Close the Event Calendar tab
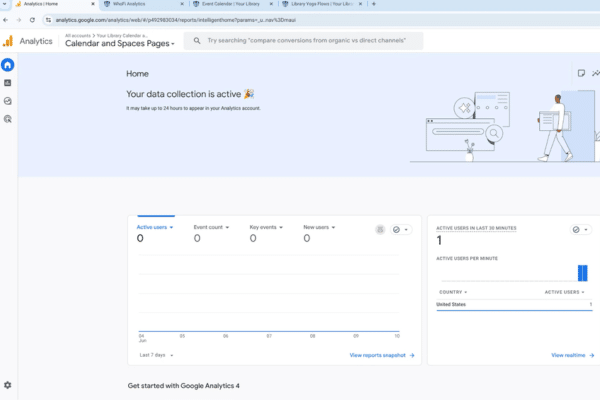Viewport: 600px width, 400px height. (271, 4)
